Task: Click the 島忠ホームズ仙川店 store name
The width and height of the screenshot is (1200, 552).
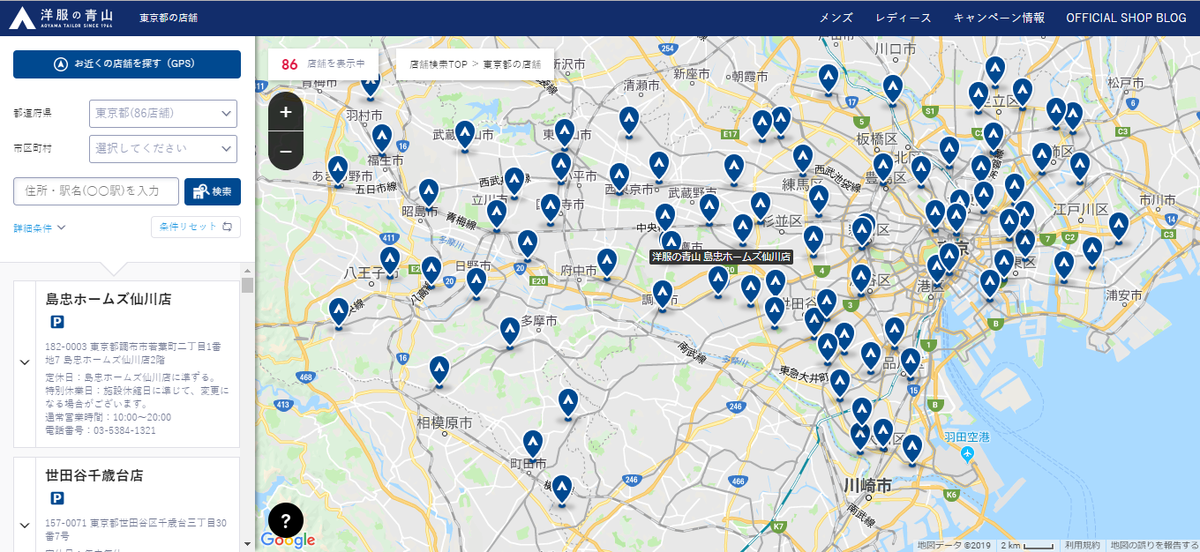Action: (x=108, y=298)
